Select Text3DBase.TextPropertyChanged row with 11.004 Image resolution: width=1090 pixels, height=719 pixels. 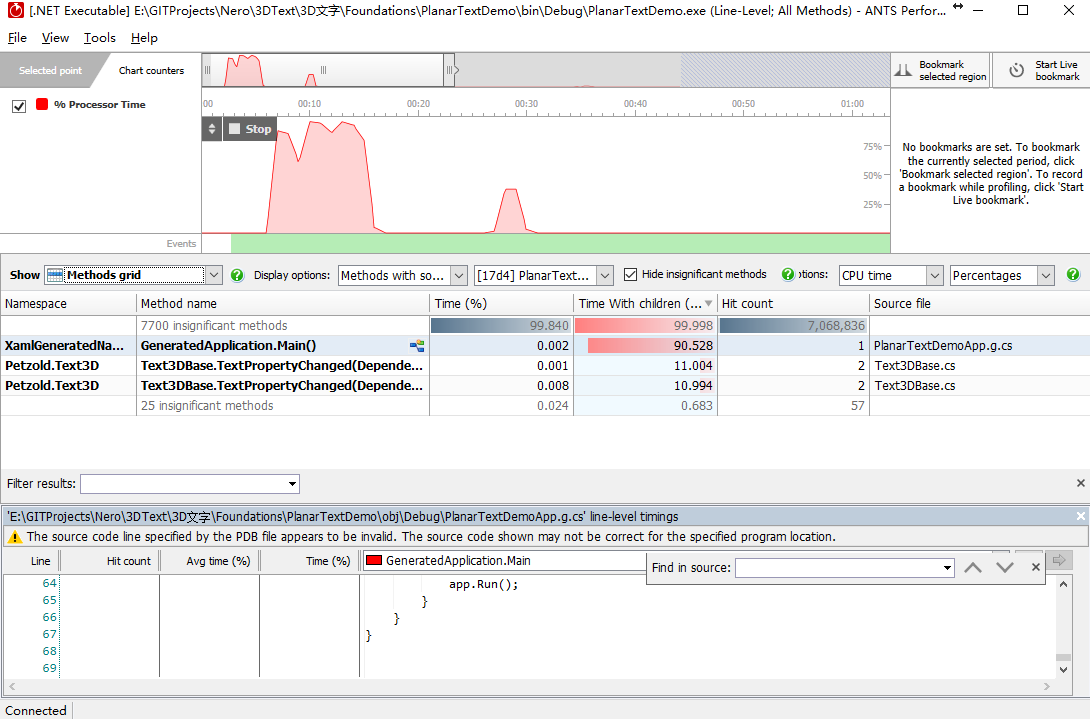click(x=545, y=366)
